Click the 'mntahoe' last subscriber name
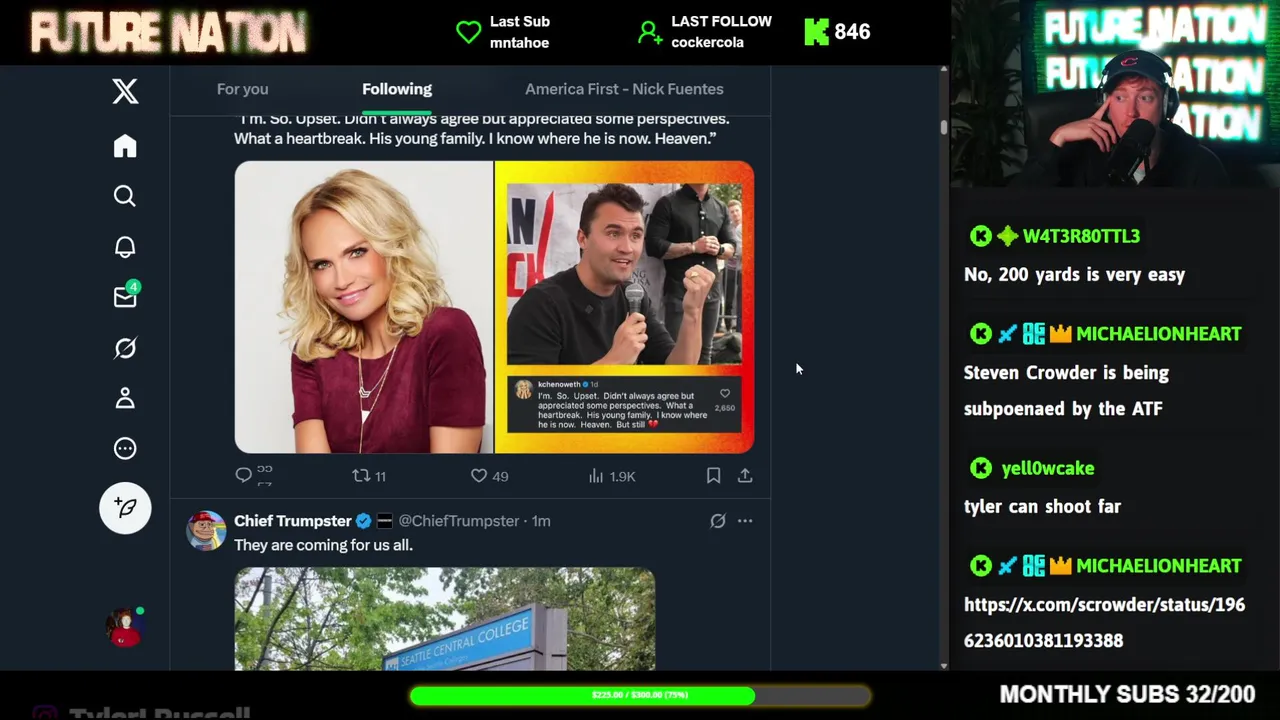1280x720 pixels. click(519, 43)
